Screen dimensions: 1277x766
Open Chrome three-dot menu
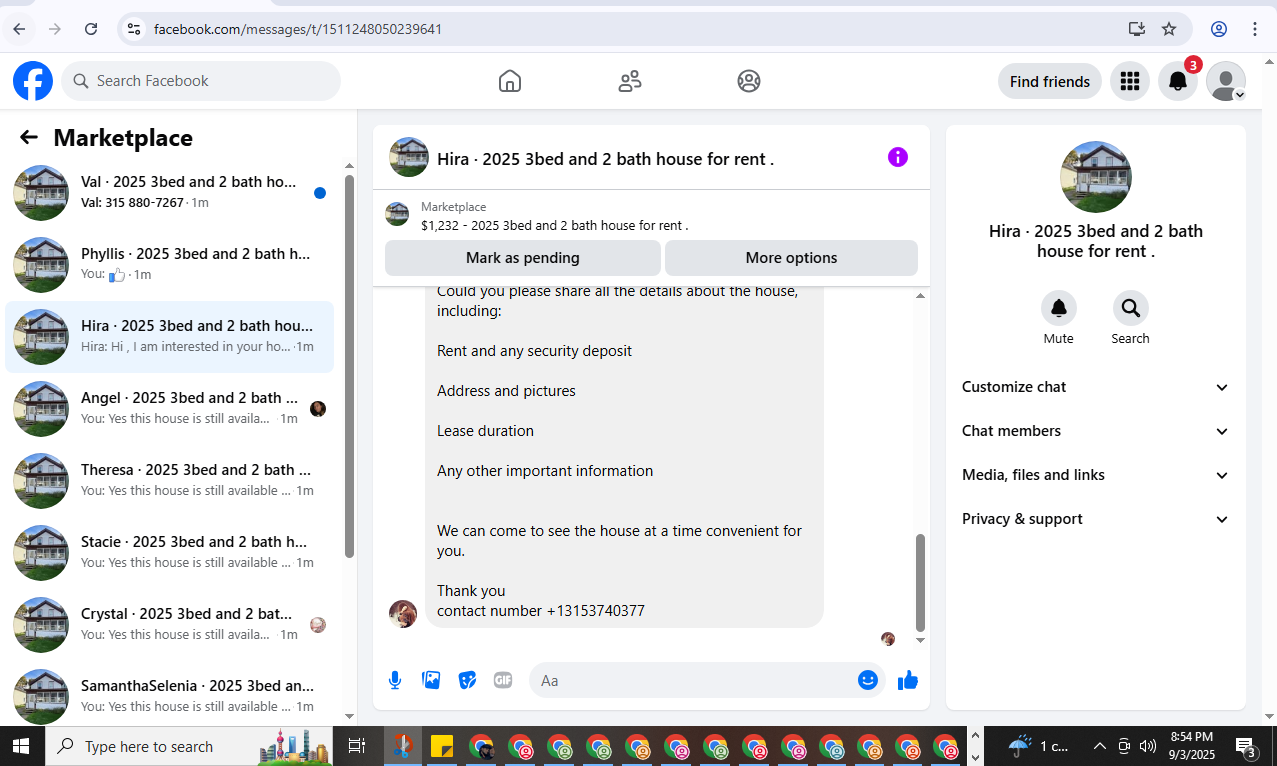(x=1255, y=29)
